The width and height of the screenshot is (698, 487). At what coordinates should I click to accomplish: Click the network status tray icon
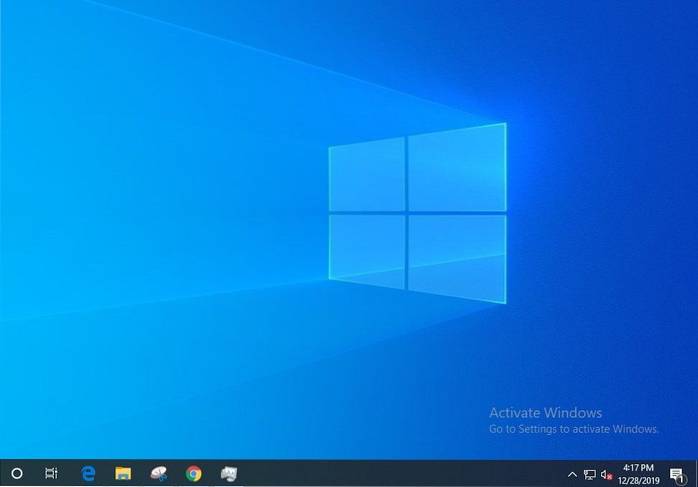pos(589,474)
